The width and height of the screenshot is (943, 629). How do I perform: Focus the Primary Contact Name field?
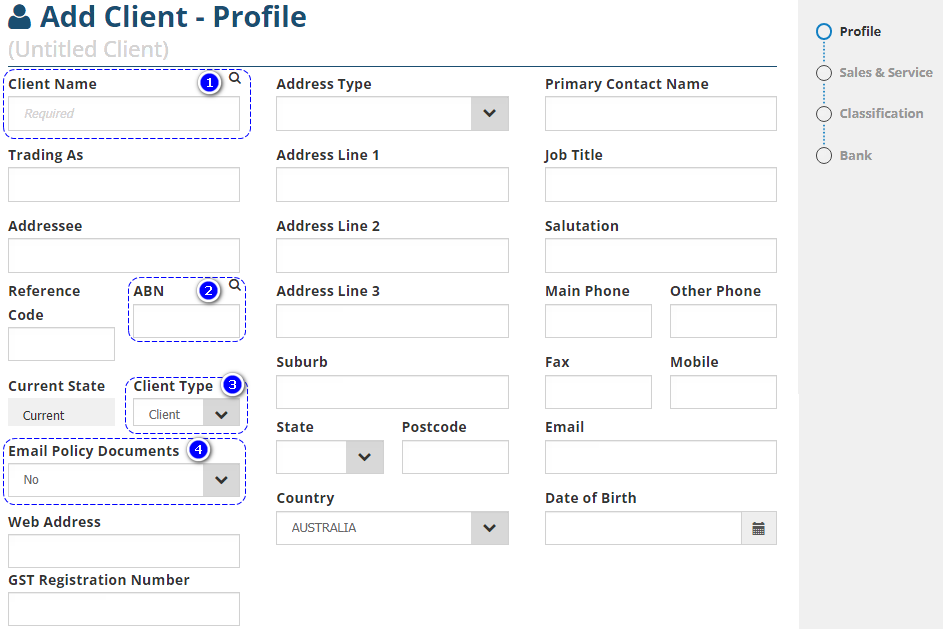(x=660, y=114)
